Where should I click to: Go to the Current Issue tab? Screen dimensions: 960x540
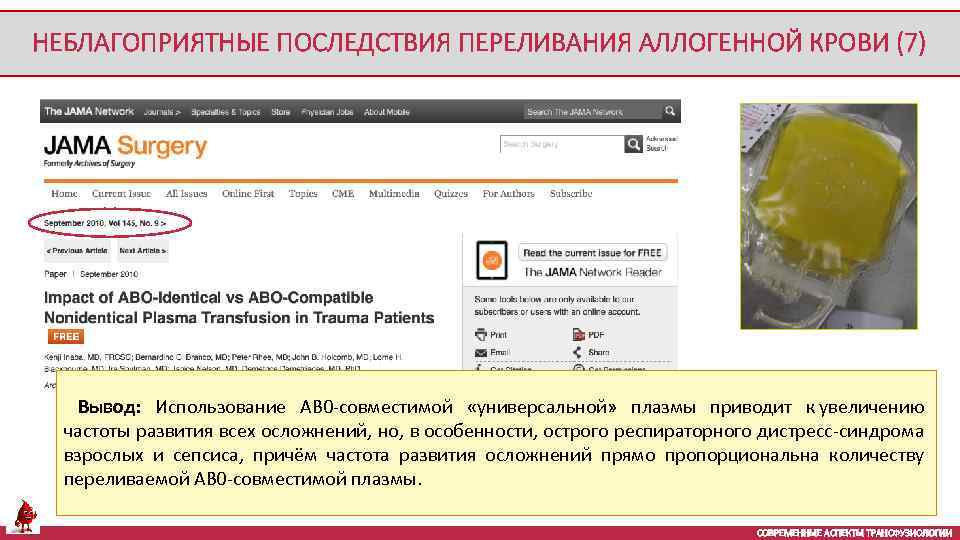(121, 193)
